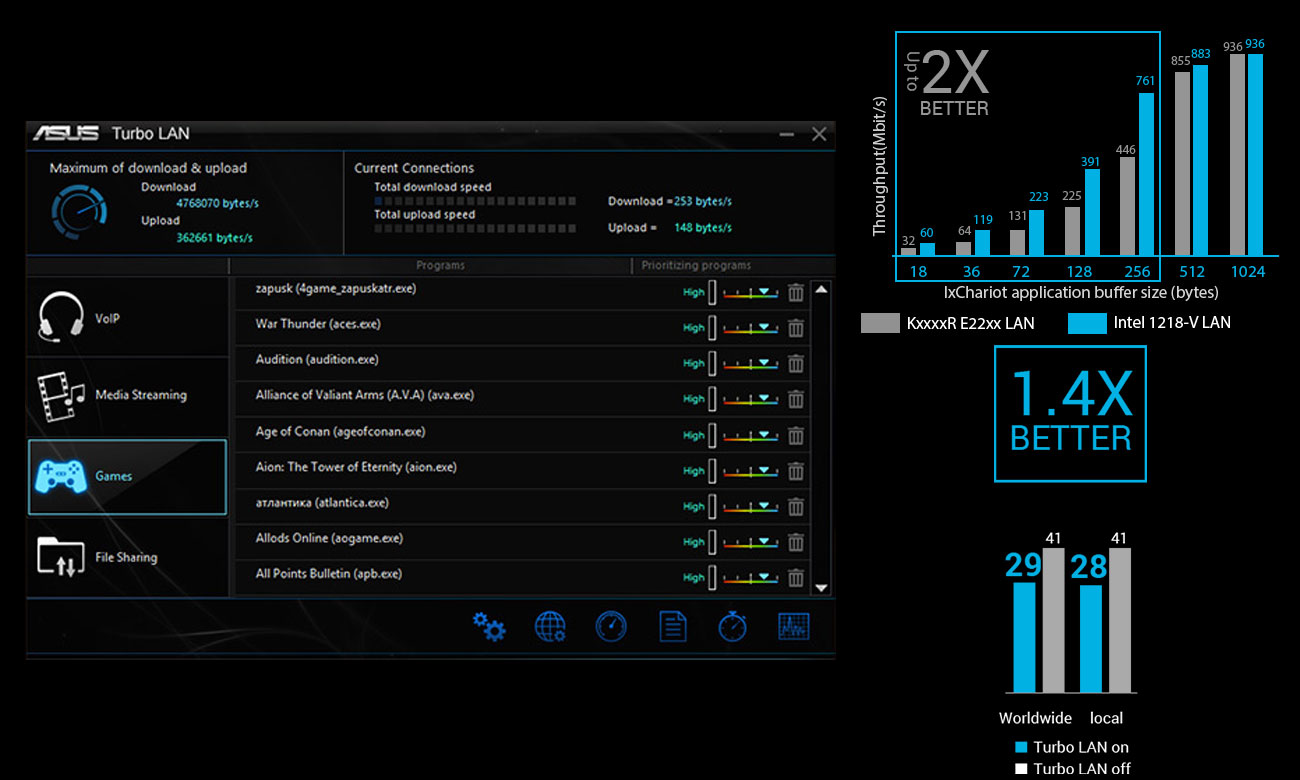Adjust priority slider for Audition row

(x=750, y=364)
